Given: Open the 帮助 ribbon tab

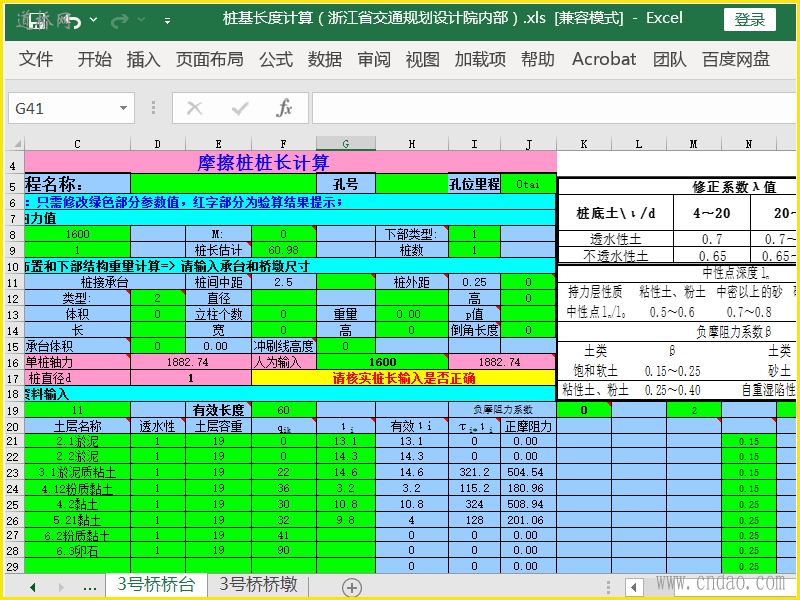Looking at the screenshot, I should pos(538,59).
